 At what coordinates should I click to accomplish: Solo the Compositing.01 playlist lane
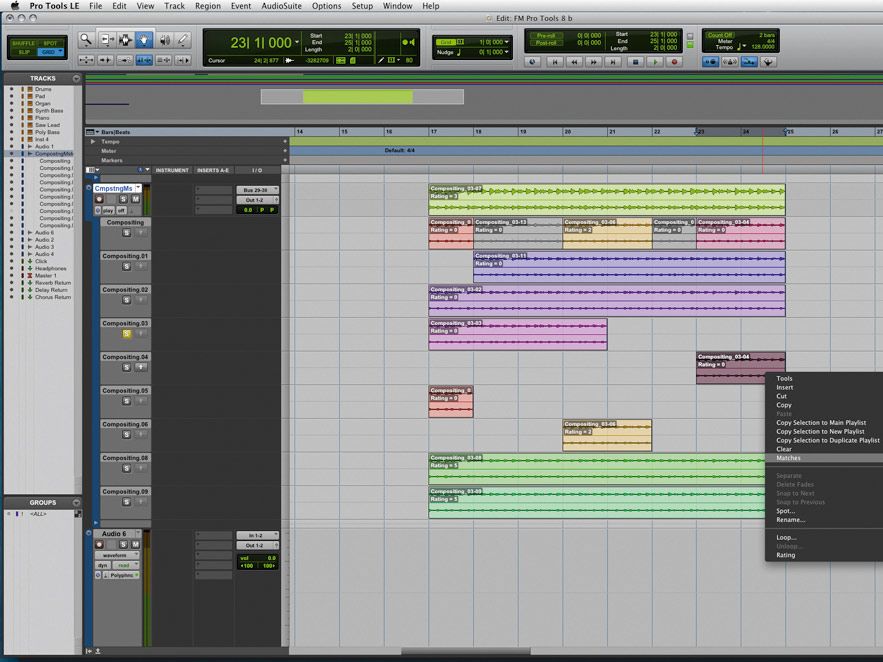(x=127, y=266)
